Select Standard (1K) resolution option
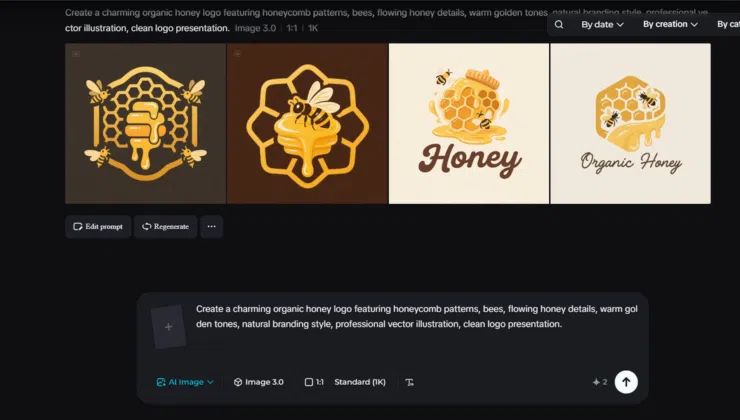The width and height of the screenshot is (740, 420). (x=360, y=382)
